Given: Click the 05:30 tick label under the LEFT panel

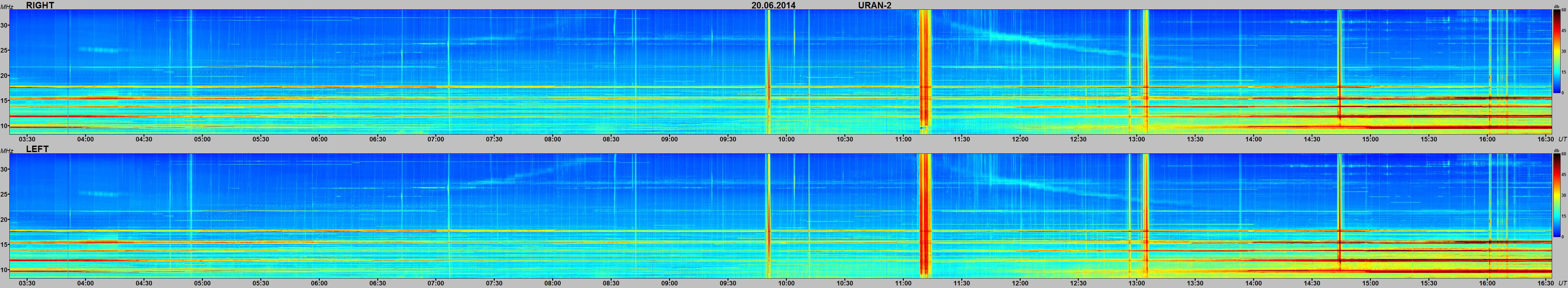Looking at the screenshot, I should (x=260, y=283).
